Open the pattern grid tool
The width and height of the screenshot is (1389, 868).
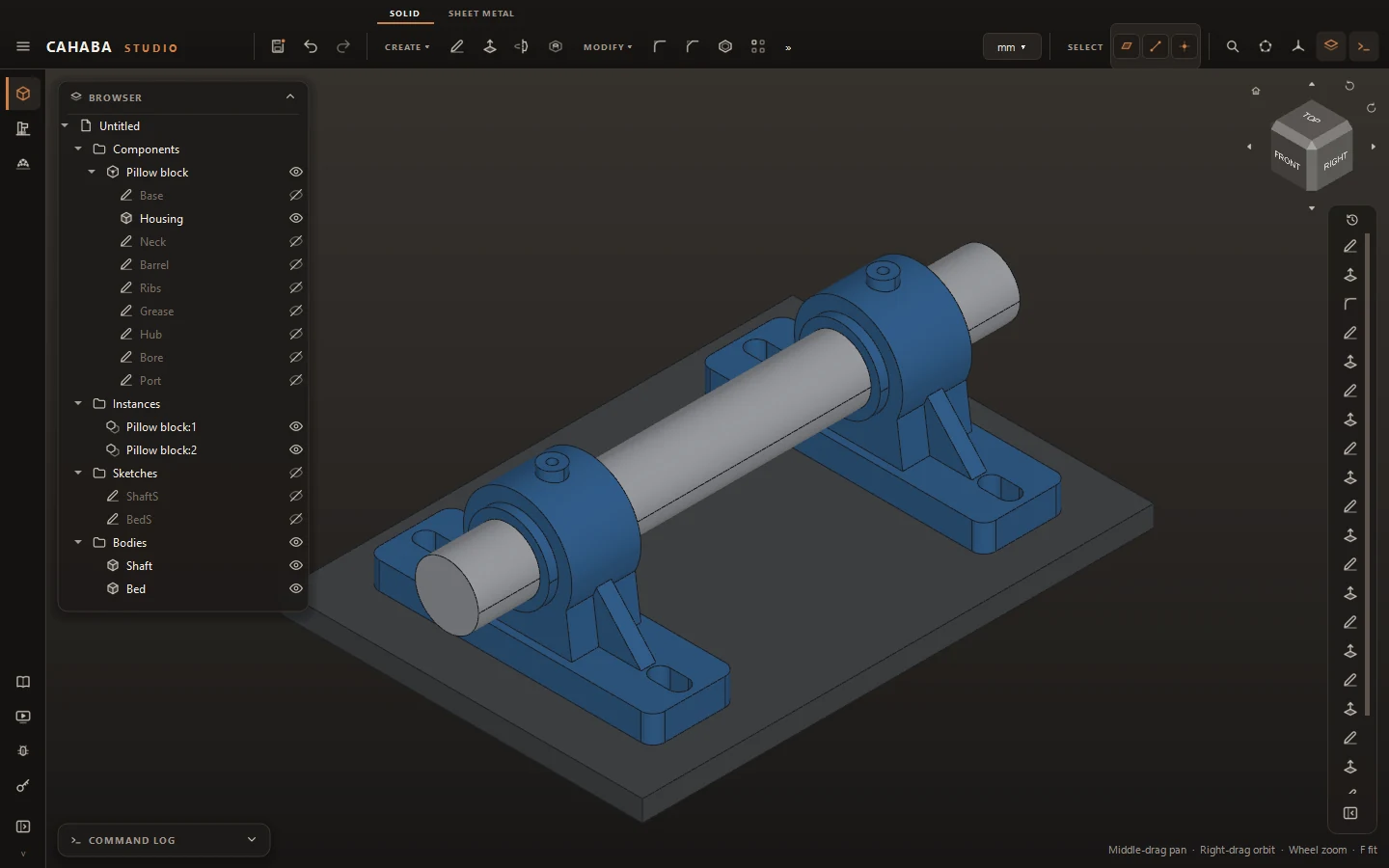(758, 46)
